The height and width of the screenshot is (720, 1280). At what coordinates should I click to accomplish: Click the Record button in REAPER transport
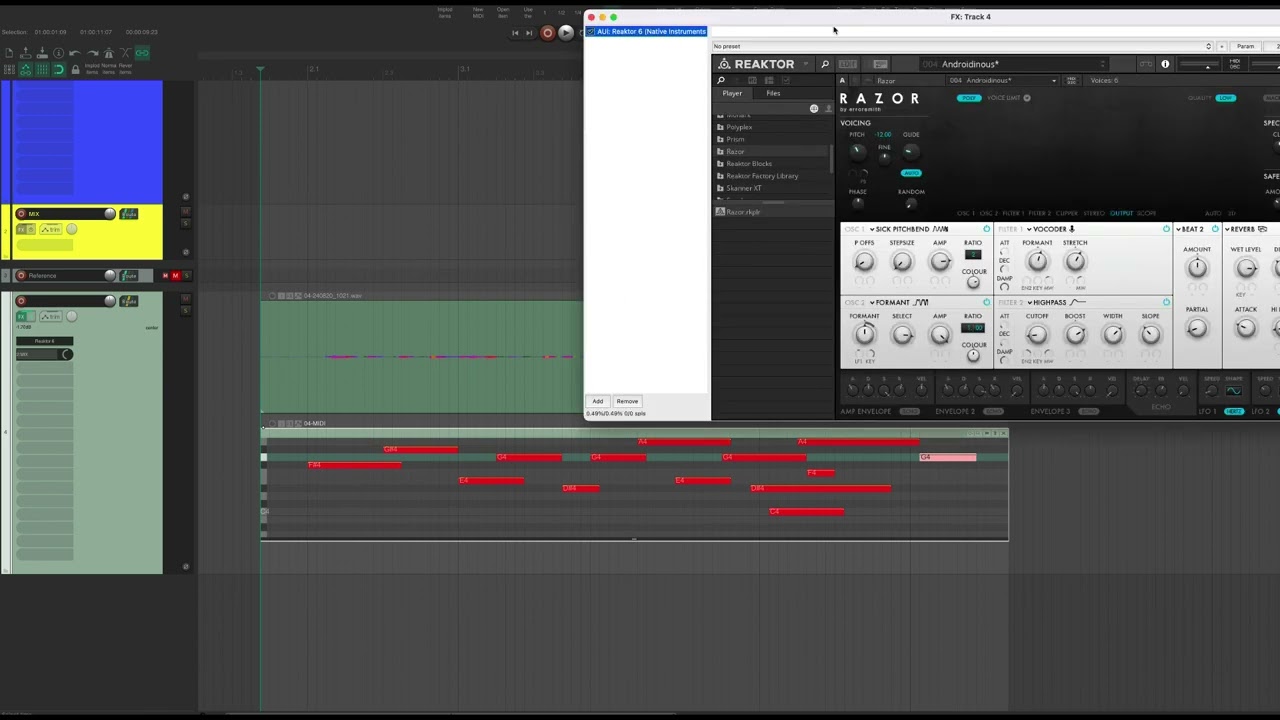(x=547, y=32)
